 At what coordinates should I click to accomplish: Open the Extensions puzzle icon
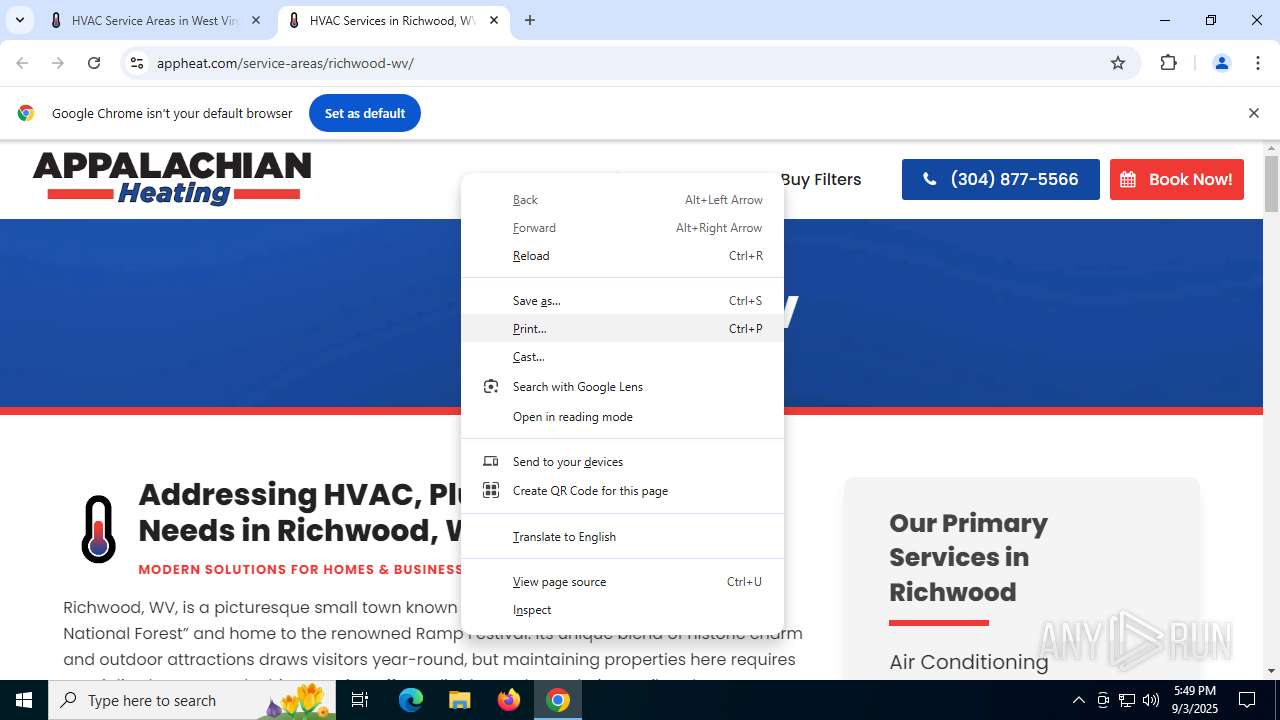click(x=1168, y=63)
